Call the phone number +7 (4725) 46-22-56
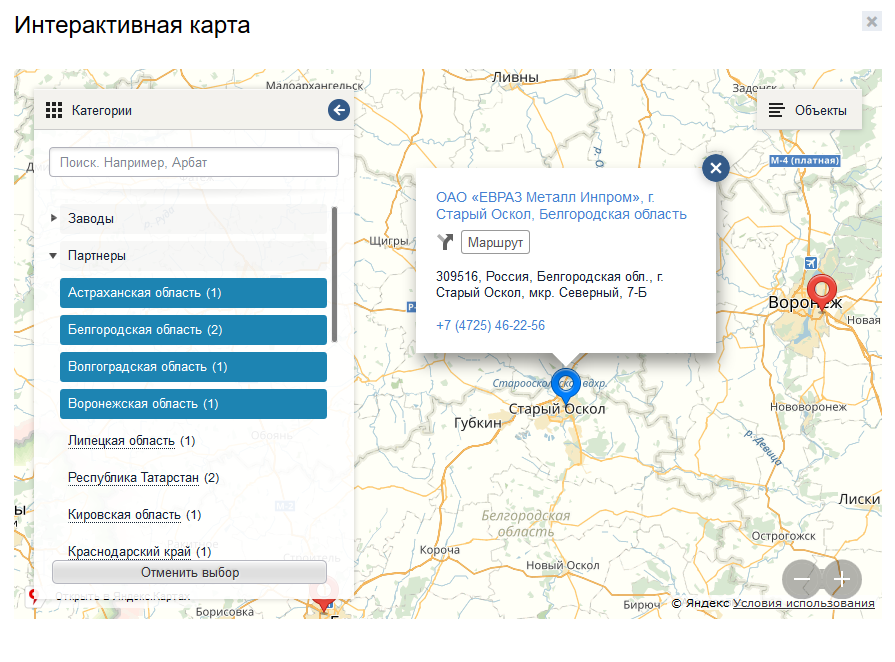The height and width of the screenshot is (662, 895). tap(490, 325)
